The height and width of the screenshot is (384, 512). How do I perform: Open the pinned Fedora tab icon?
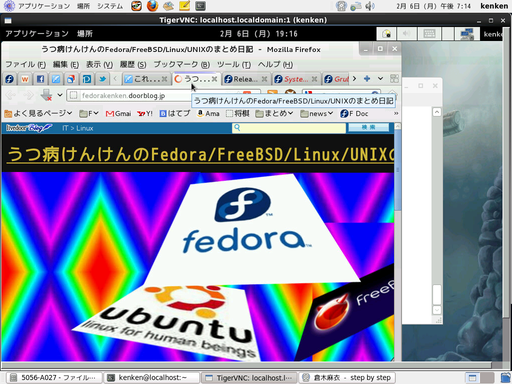[9, 79]
